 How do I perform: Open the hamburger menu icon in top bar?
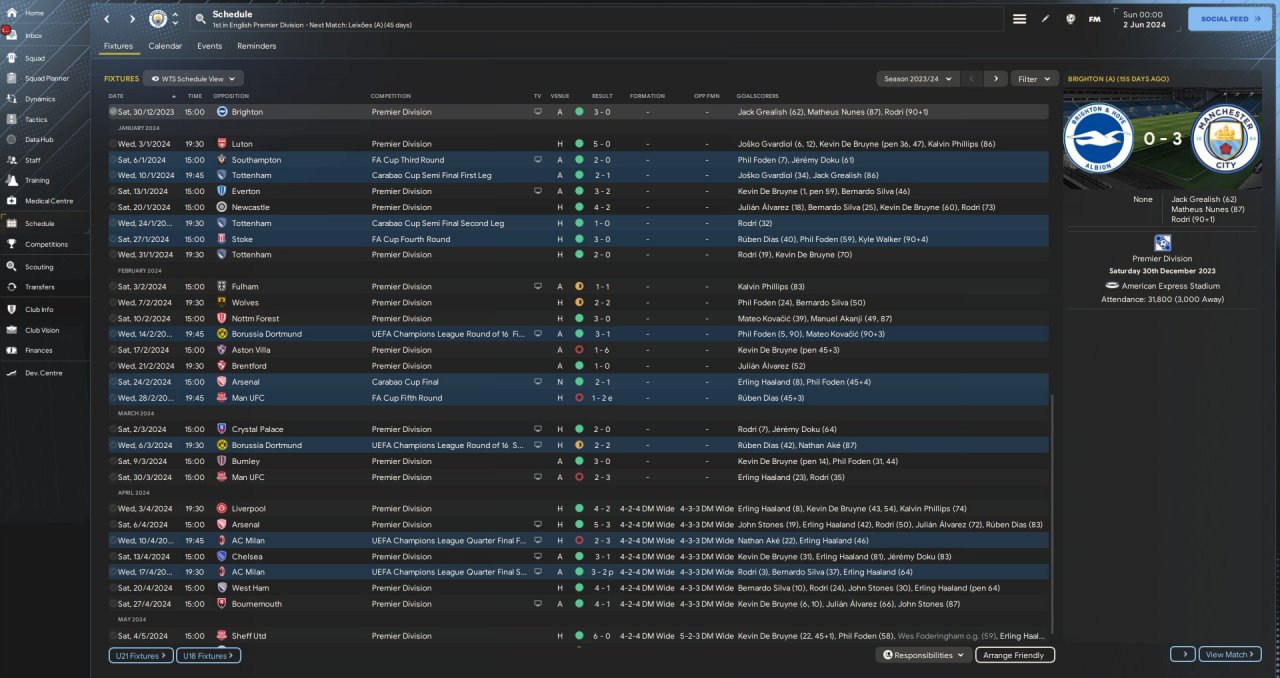coord(1019,19)
